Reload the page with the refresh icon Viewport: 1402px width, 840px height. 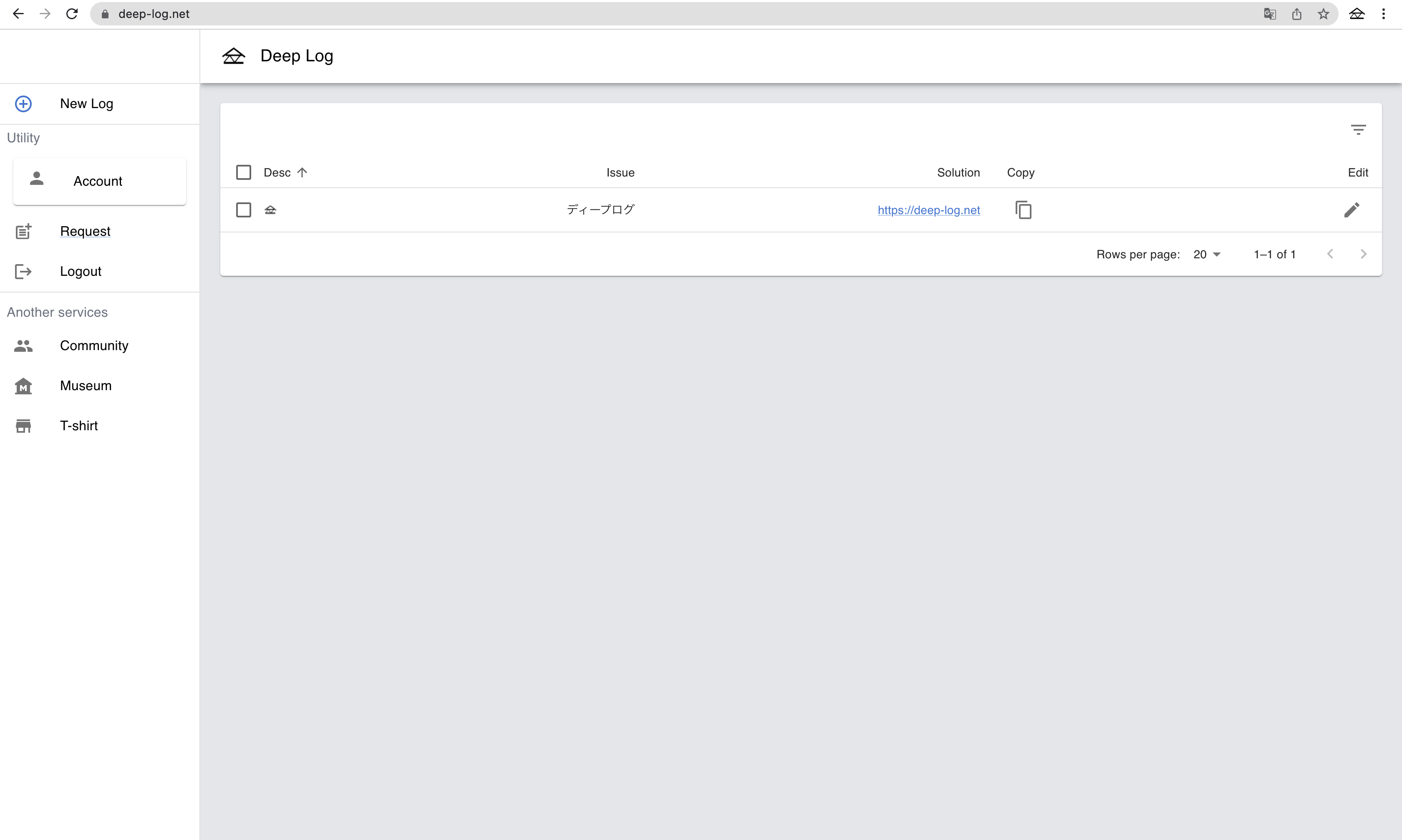72,14
